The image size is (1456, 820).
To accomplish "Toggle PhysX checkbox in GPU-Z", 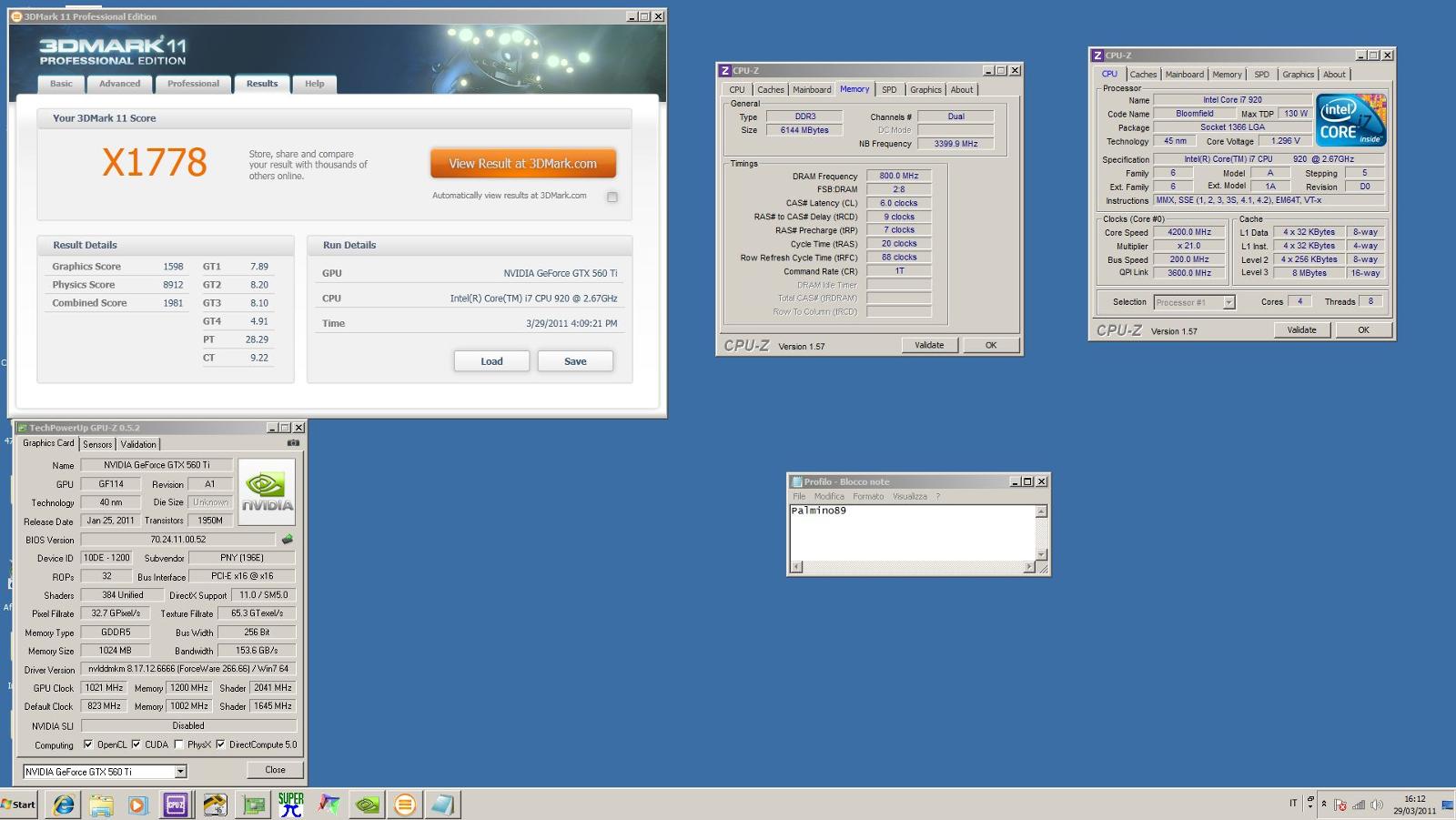I will tap(178, 744).
